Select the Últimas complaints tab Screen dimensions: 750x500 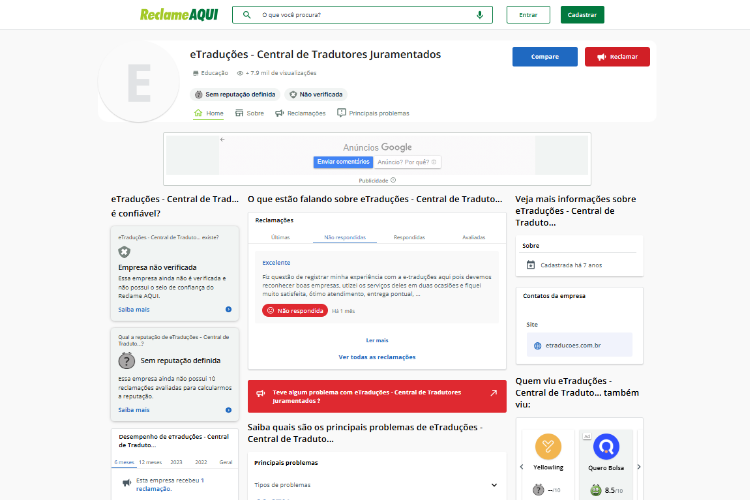coord(280,237)
